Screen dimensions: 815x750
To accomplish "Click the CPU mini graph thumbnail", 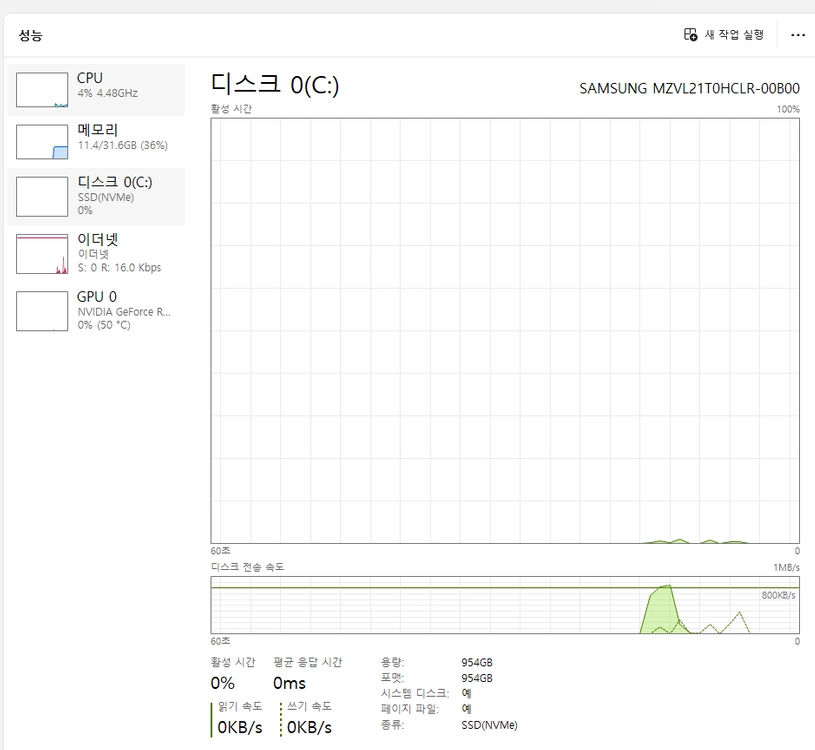I will (x=42, y=90).
